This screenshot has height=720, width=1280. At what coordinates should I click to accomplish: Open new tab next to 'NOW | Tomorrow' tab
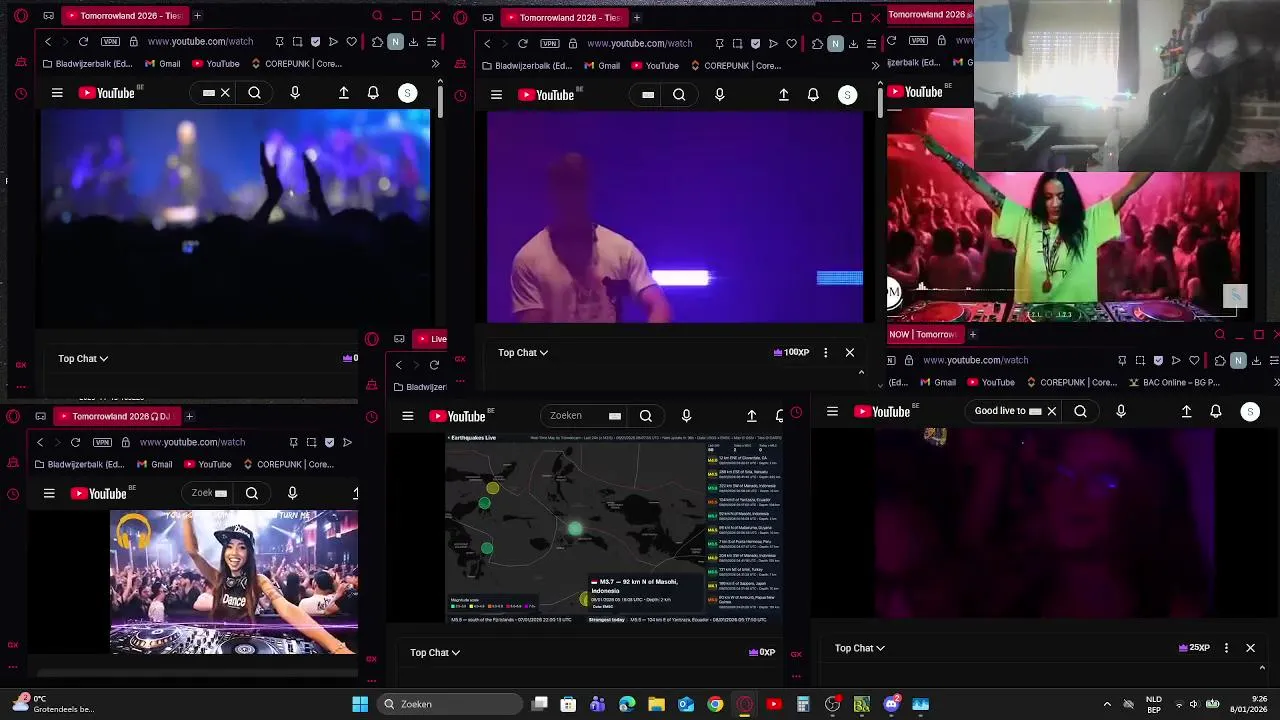972,334
